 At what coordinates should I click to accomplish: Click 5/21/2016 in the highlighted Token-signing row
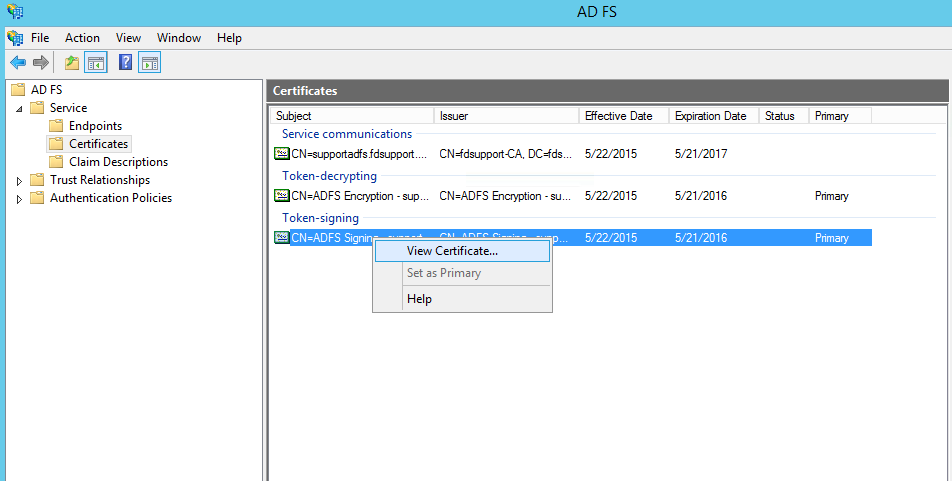click(x=701, y=237)
